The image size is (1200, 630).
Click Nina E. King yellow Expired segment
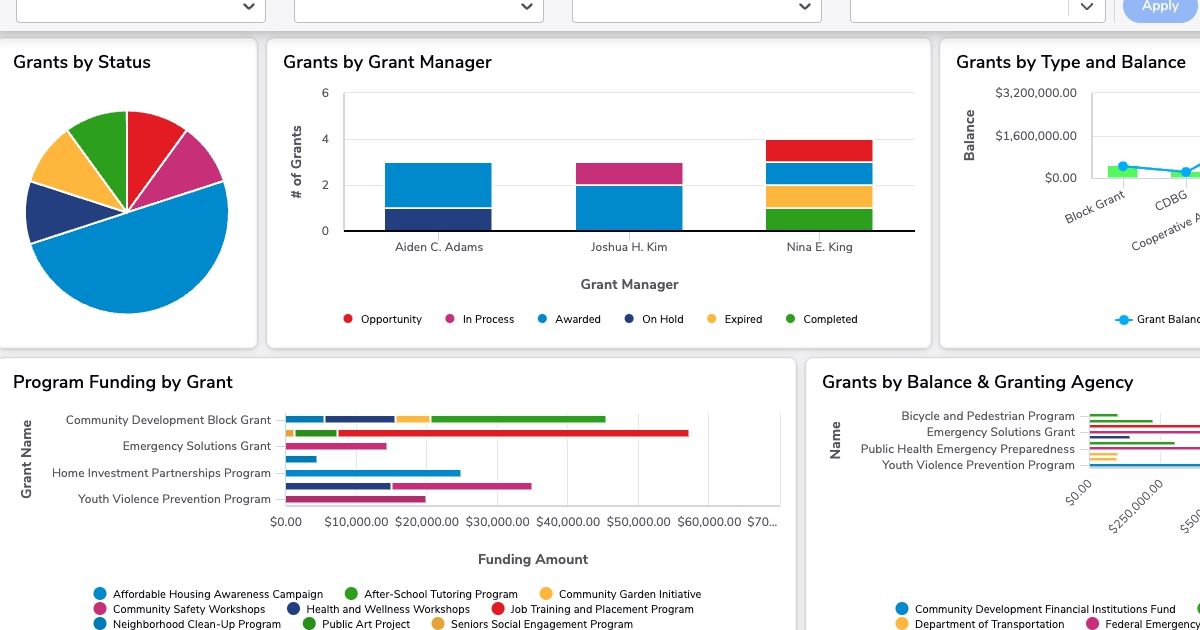point(819,197)
